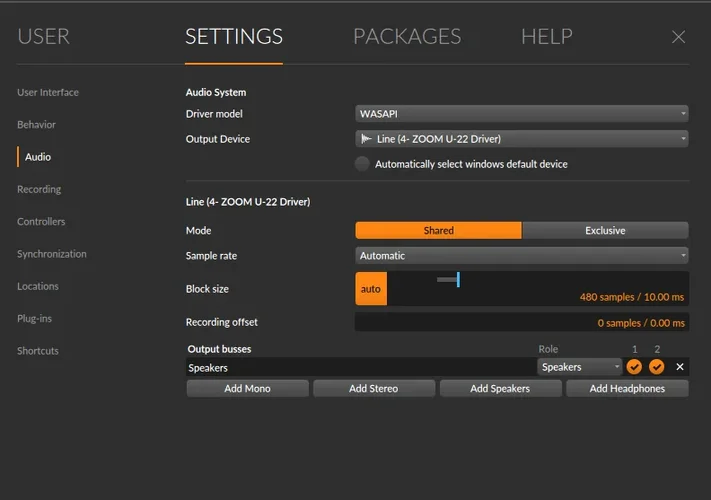Screen dimensions: 711x500
Task: Toggle output channel 1 for Speakers bus
Action: 634,367
